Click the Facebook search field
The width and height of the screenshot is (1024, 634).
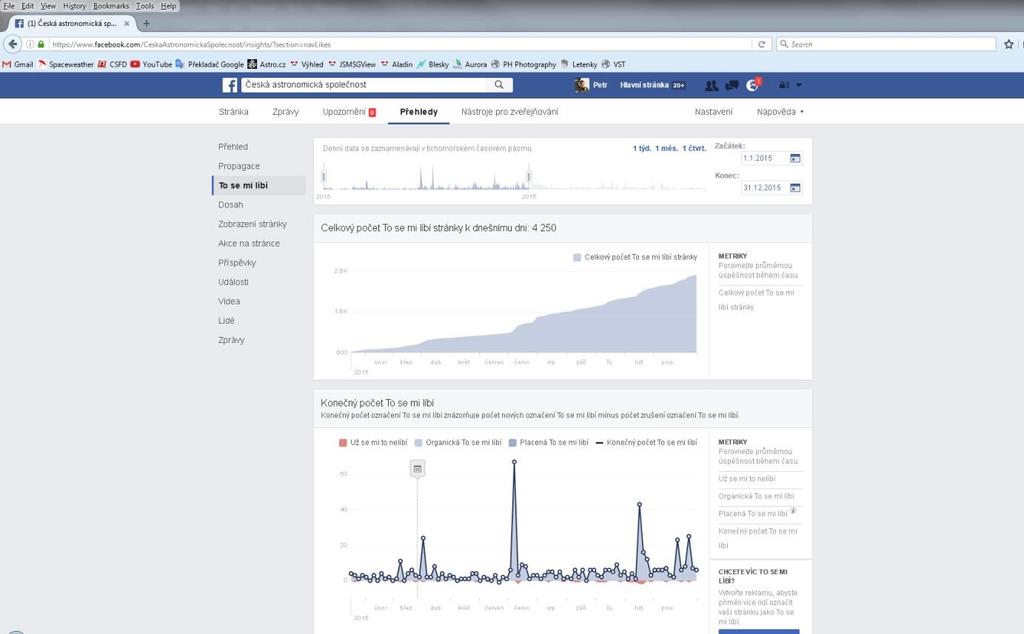(x=366, y=85)
